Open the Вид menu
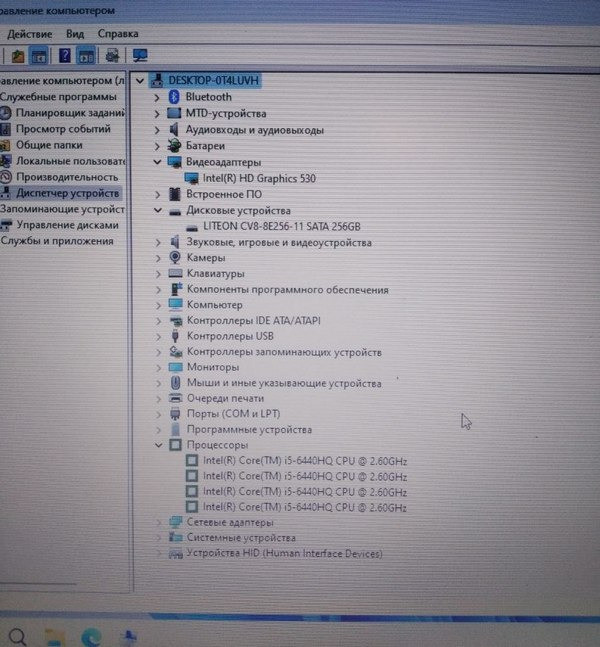This screenshot has height=647, width=600. click(75, 34)
